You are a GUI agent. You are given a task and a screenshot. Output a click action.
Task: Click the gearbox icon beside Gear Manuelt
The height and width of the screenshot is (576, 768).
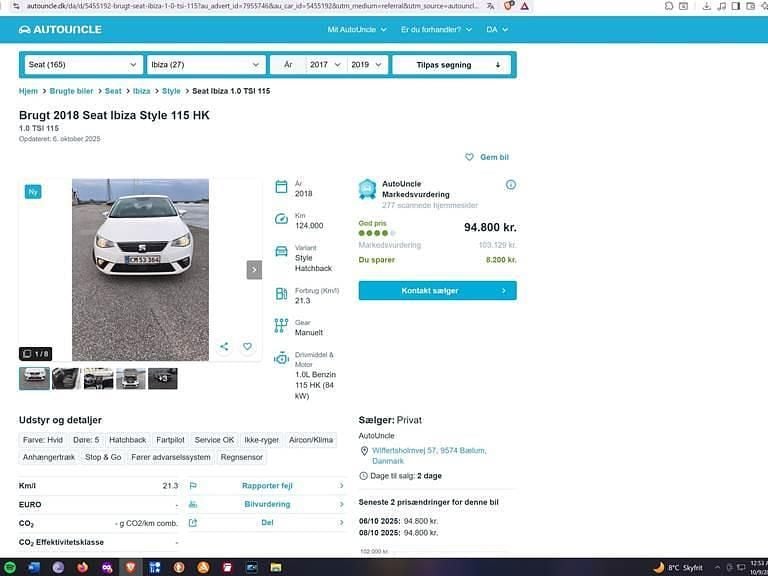coord(281,326)
